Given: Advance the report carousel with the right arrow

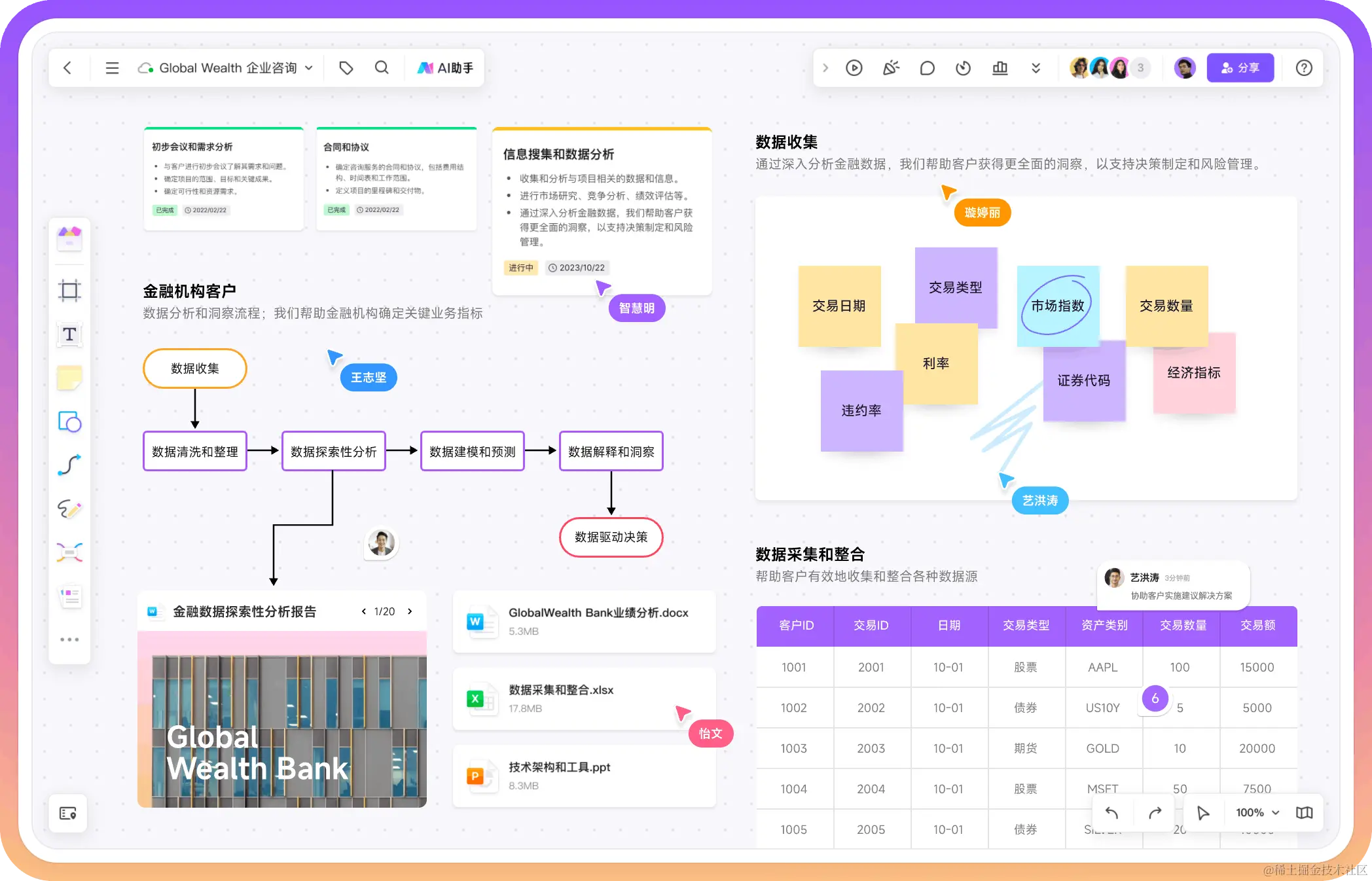Looking at the screenshot, I should [410, 611].
